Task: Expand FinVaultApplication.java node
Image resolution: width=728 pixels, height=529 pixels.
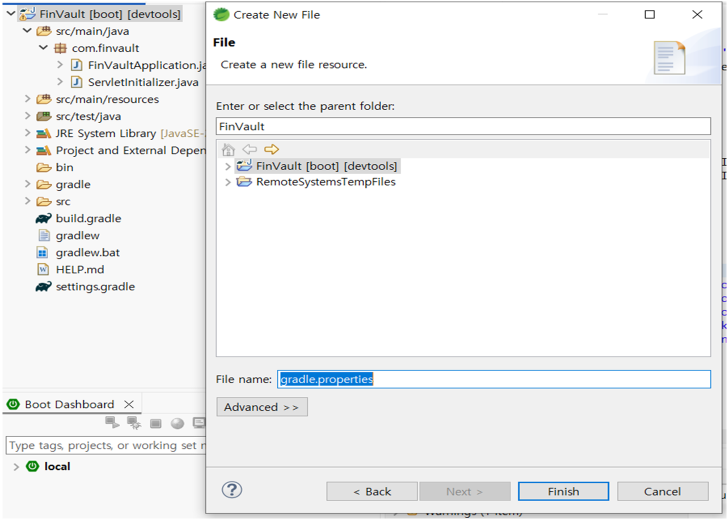Action: (x=60, y=65)
